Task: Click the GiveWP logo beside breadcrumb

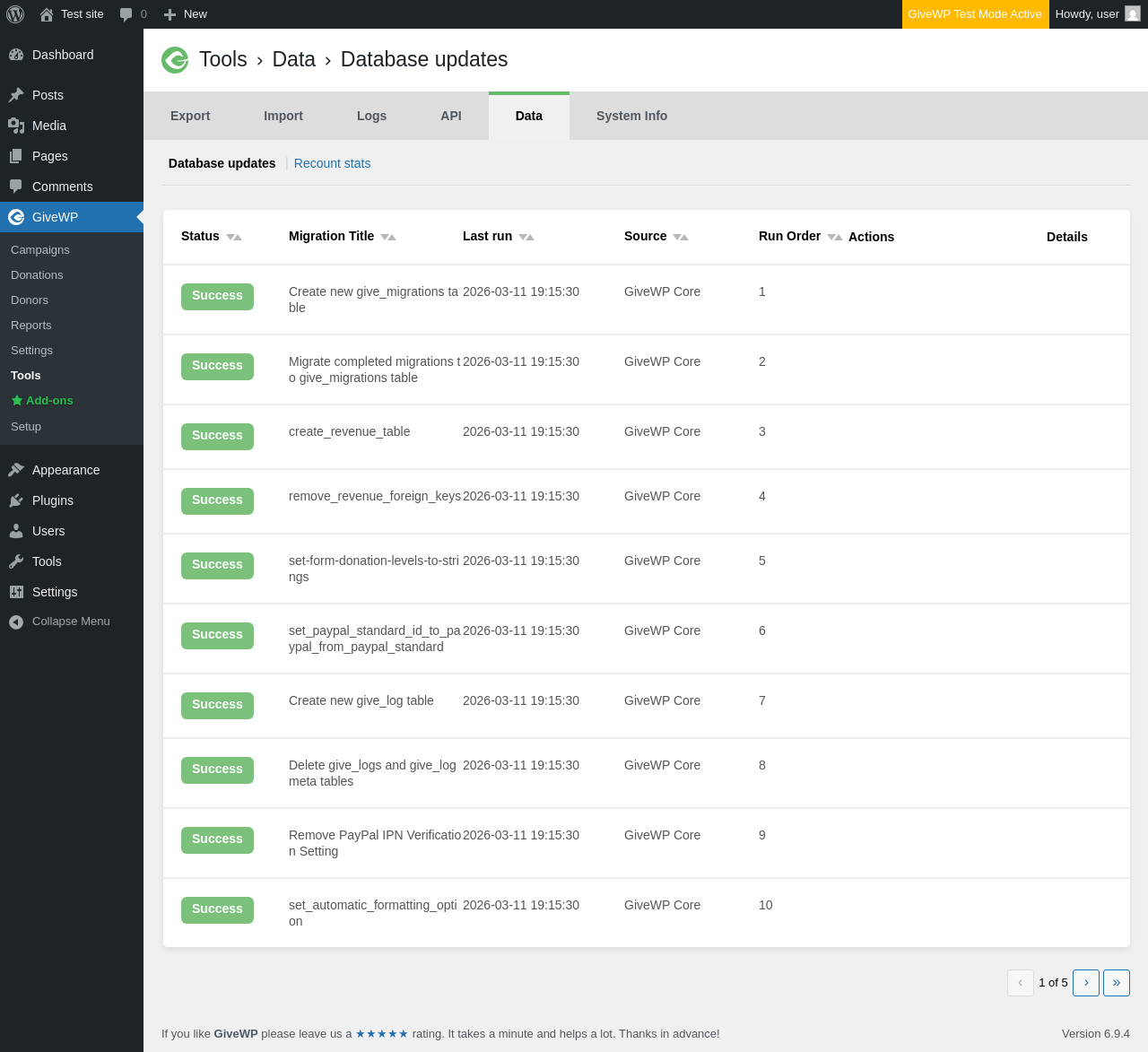Action: coord(175,60)
